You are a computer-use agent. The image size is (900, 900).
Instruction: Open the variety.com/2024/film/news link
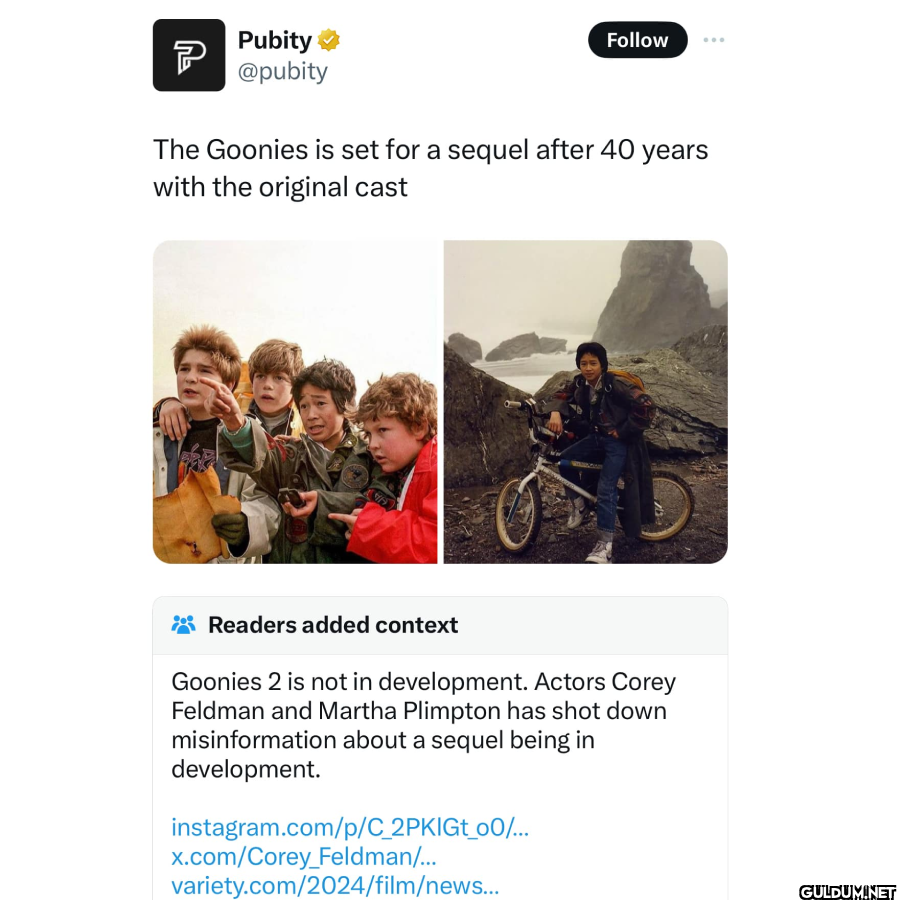pos(335,885)
